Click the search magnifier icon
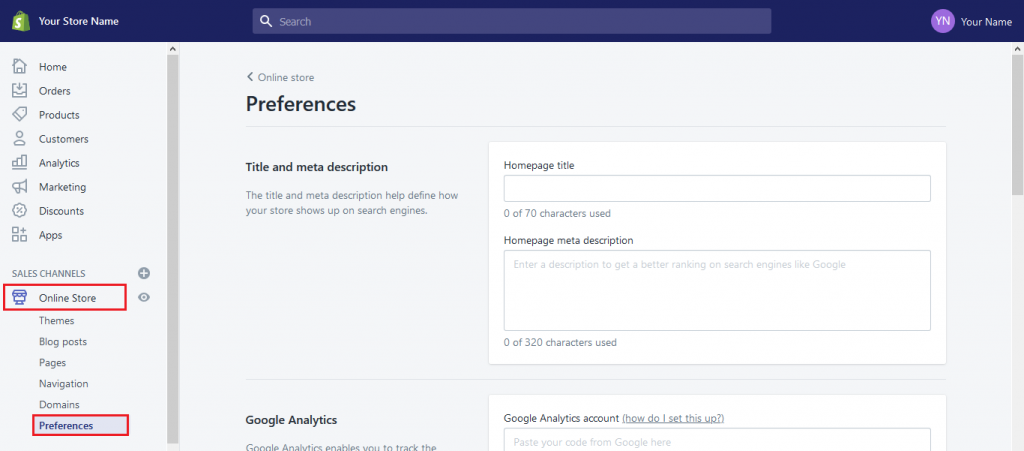 pos(266,22)
